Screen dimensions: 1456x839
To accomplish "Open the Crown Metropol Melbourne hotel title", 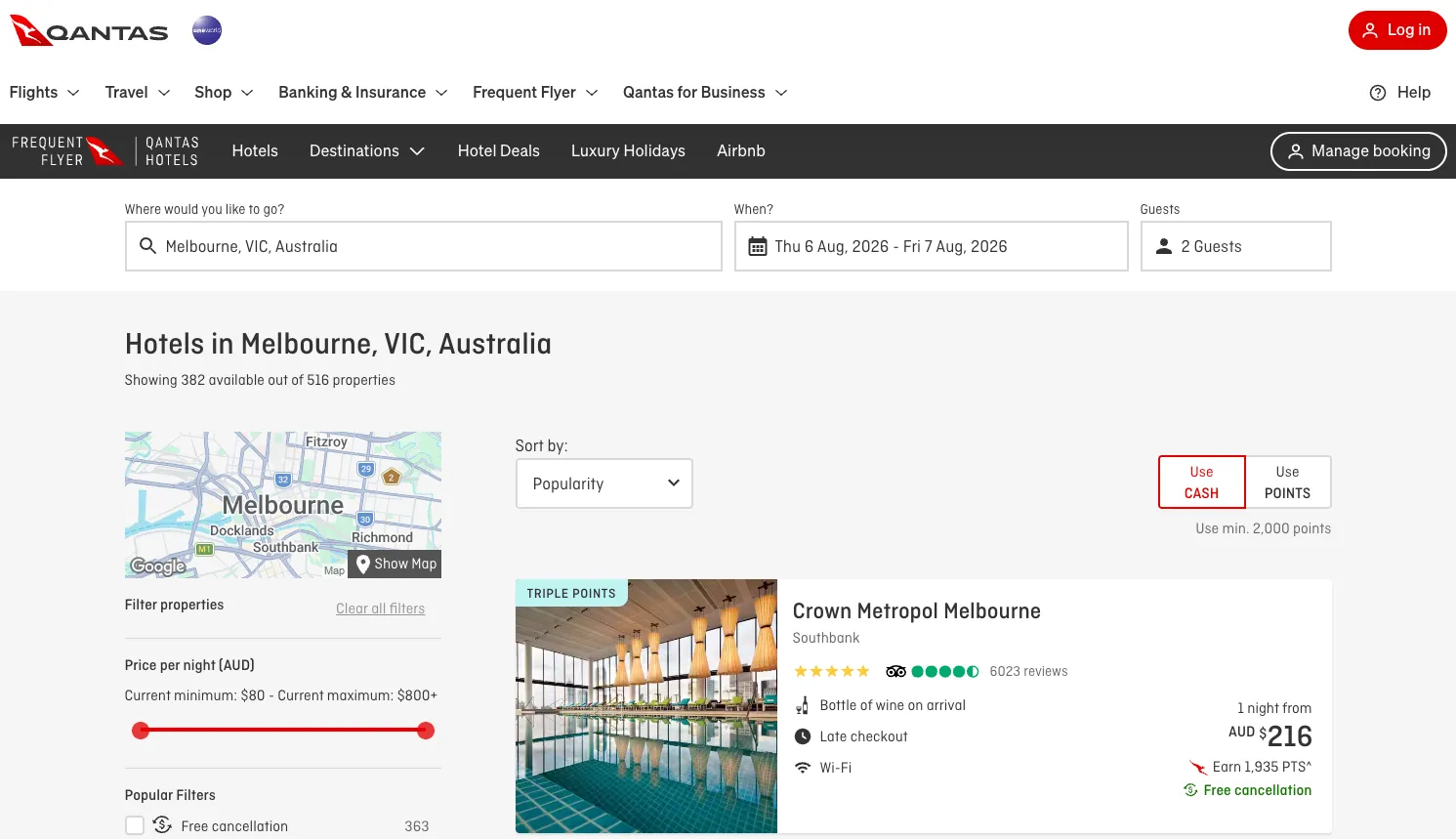I will coord(917,611).
